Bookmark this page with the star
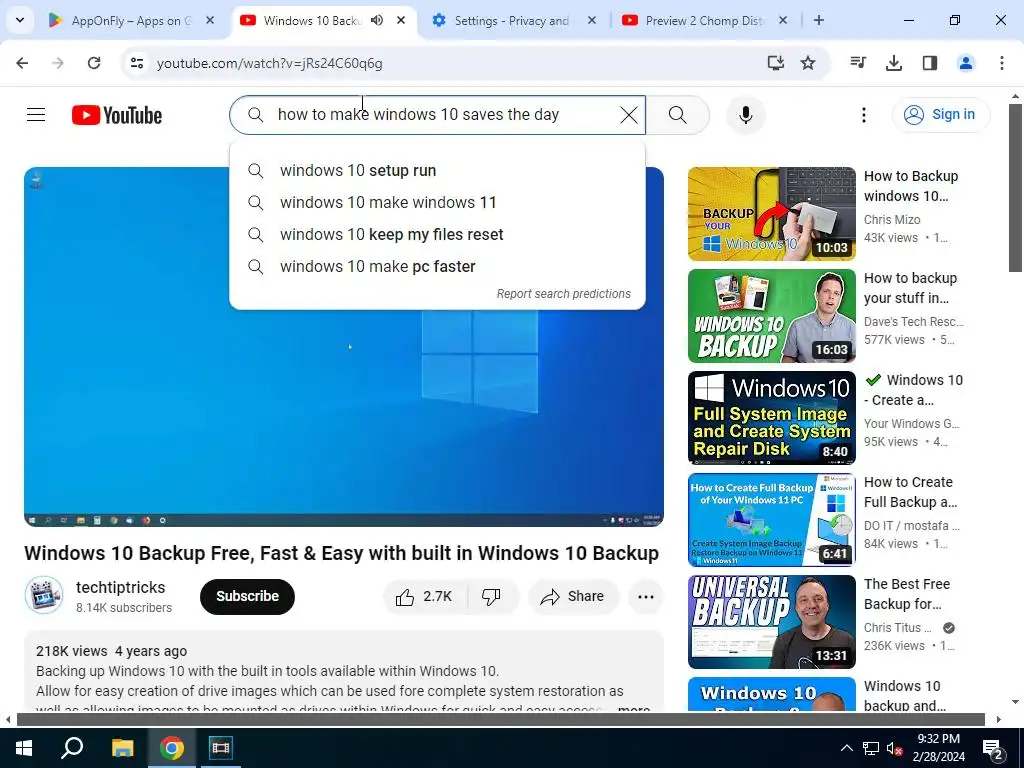The image size is (1024, 768). click(x=808, y=63)
